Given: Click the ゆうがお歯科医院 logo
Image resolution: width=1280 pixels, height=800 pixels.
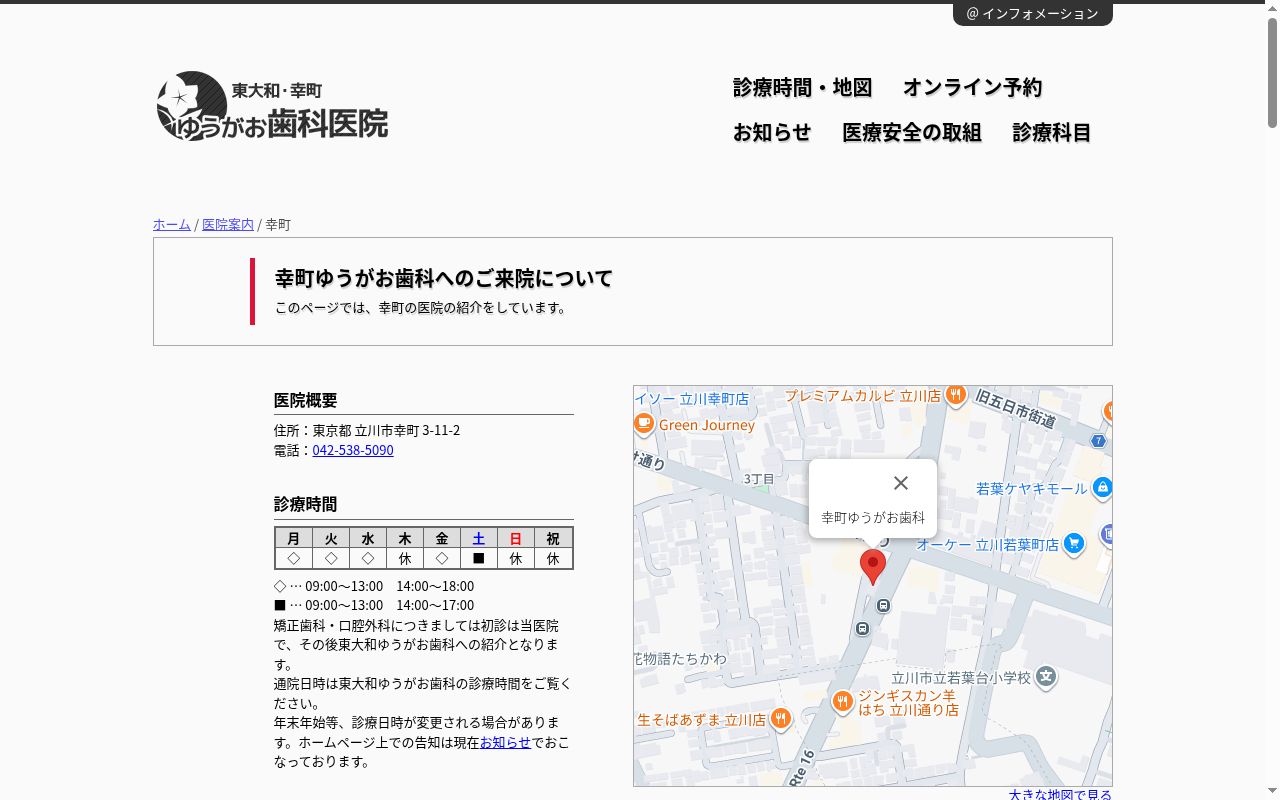Looking at the screenshot, I should 272,106.
